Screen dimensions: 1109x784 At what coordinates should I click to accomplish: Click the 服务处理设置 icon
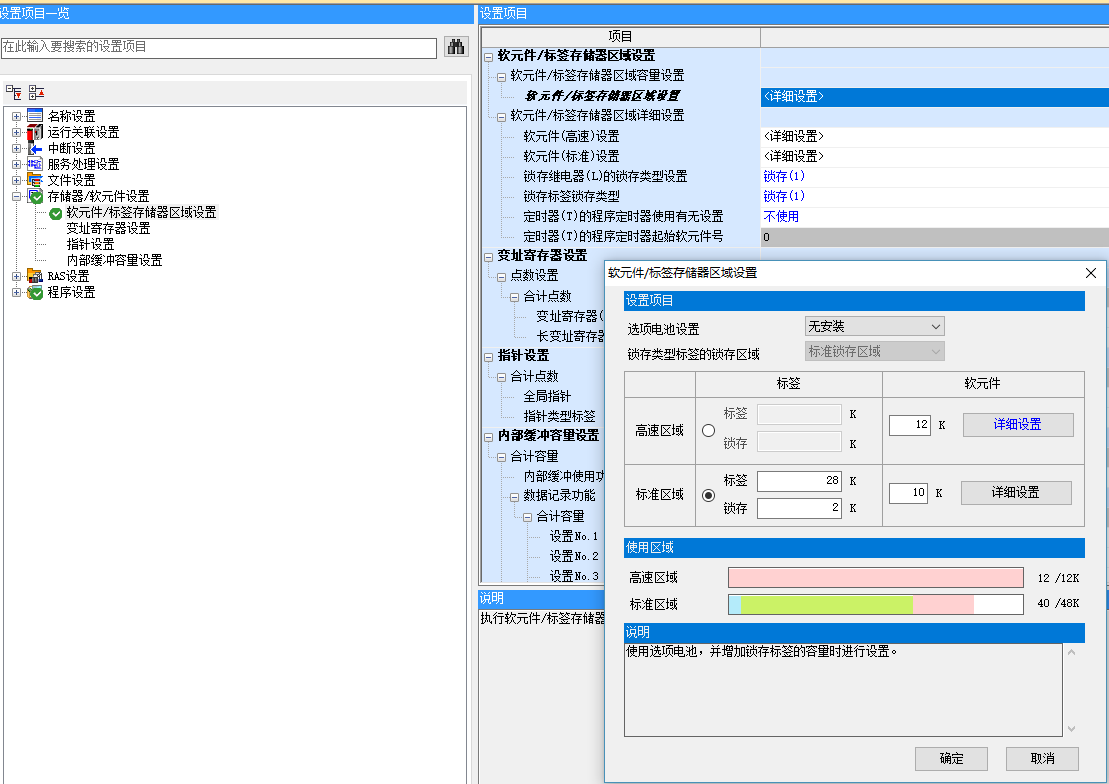pyautogui.click(x=35, y=164)
